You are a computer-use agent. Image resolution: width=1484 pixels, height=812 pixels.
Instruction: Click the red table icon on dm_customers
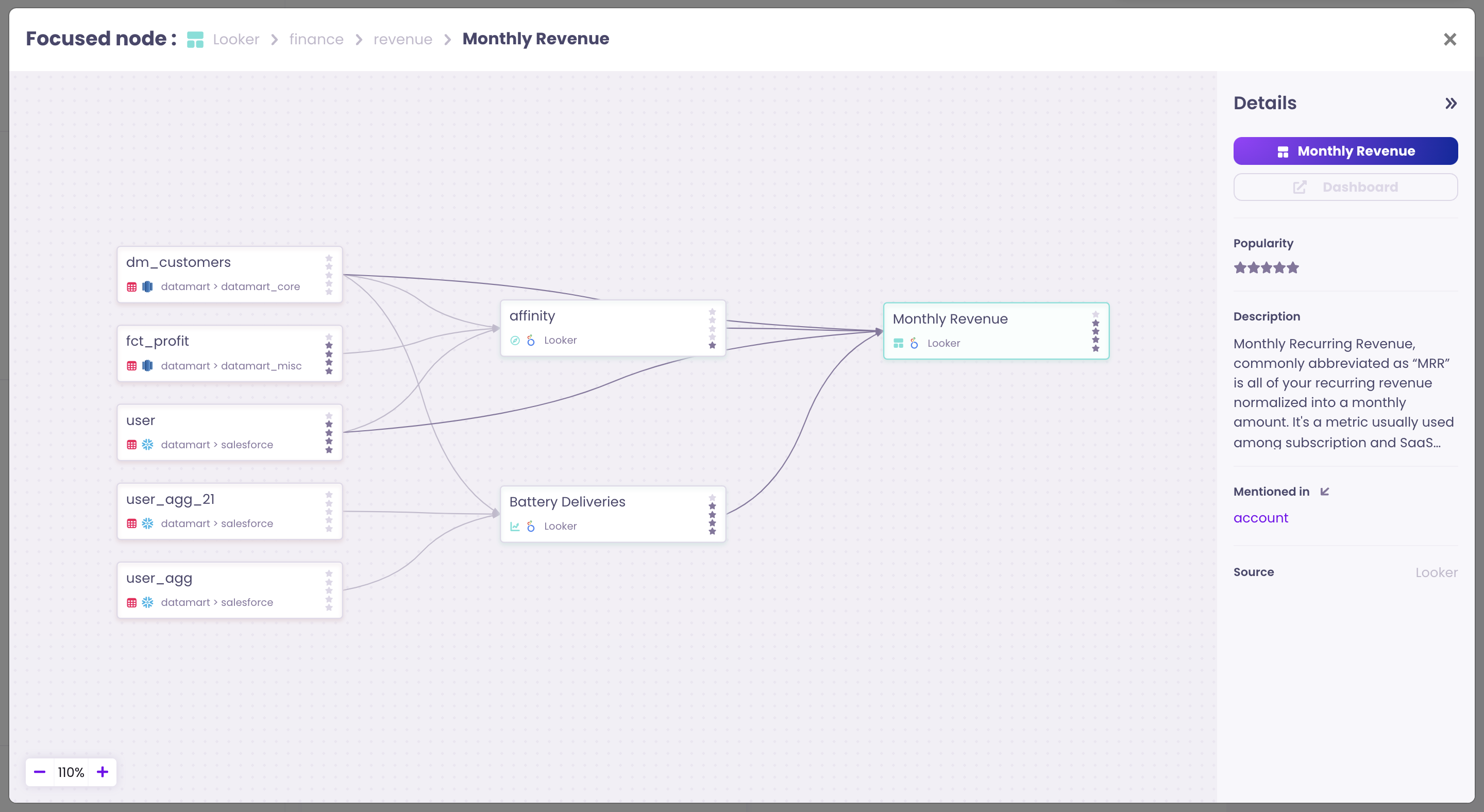pos(132,287)
